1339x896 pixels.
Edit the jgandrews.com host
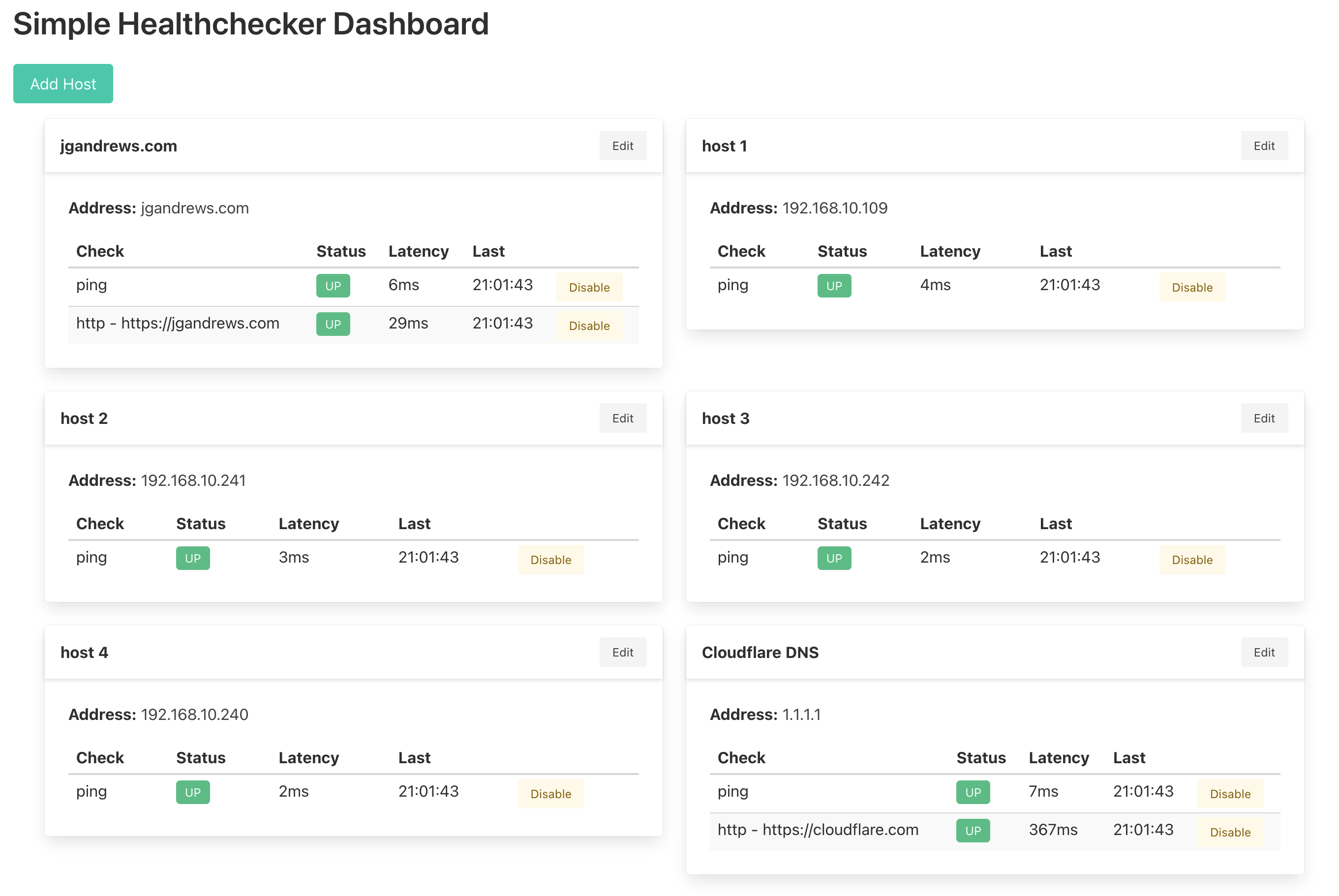coord(622,146)
